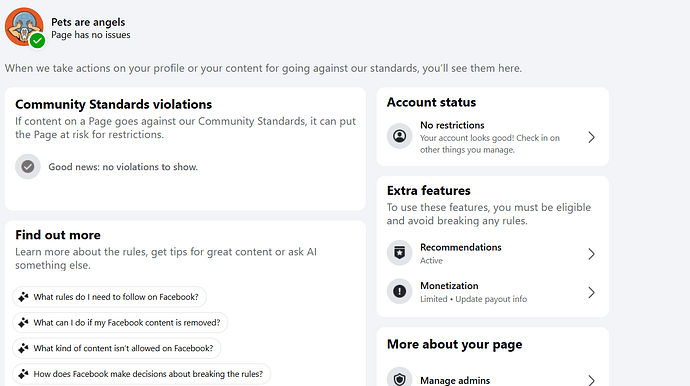Image resolution: width=690 pixels, height=386 pixels.
Task: Click Limited • Update payout info text
Action: point(473,299)
